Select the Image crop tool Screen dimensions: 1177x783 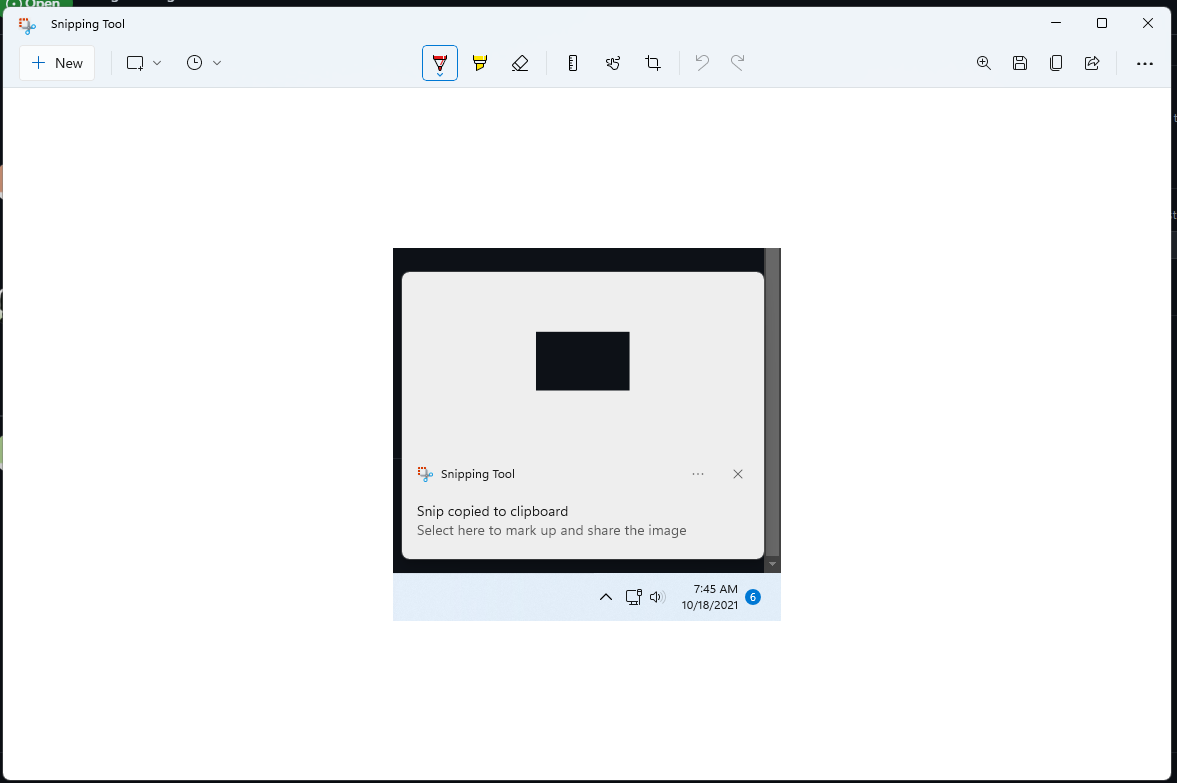(x=653, y=63)
